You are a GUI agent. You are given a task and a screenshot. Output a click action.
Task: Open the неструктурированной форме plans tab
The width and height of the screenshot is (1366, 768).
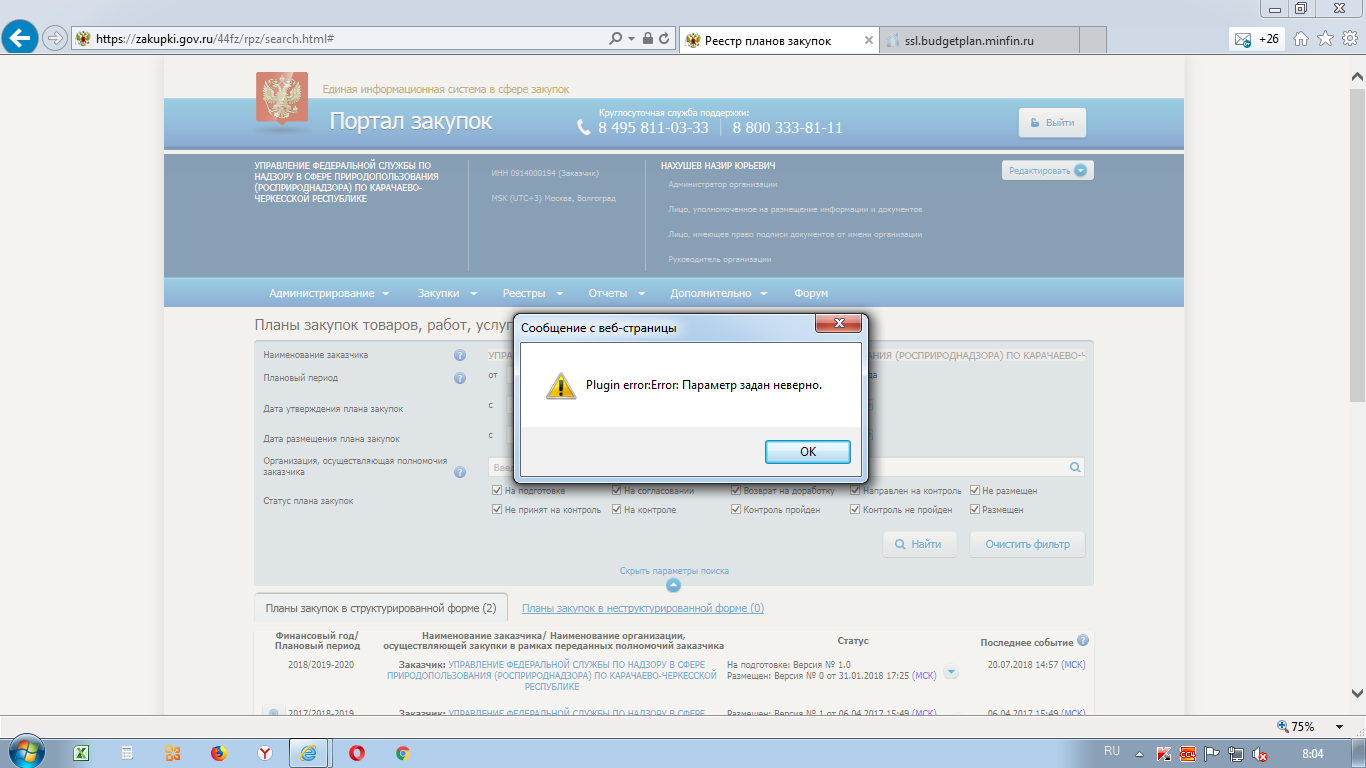click(642, 608)
